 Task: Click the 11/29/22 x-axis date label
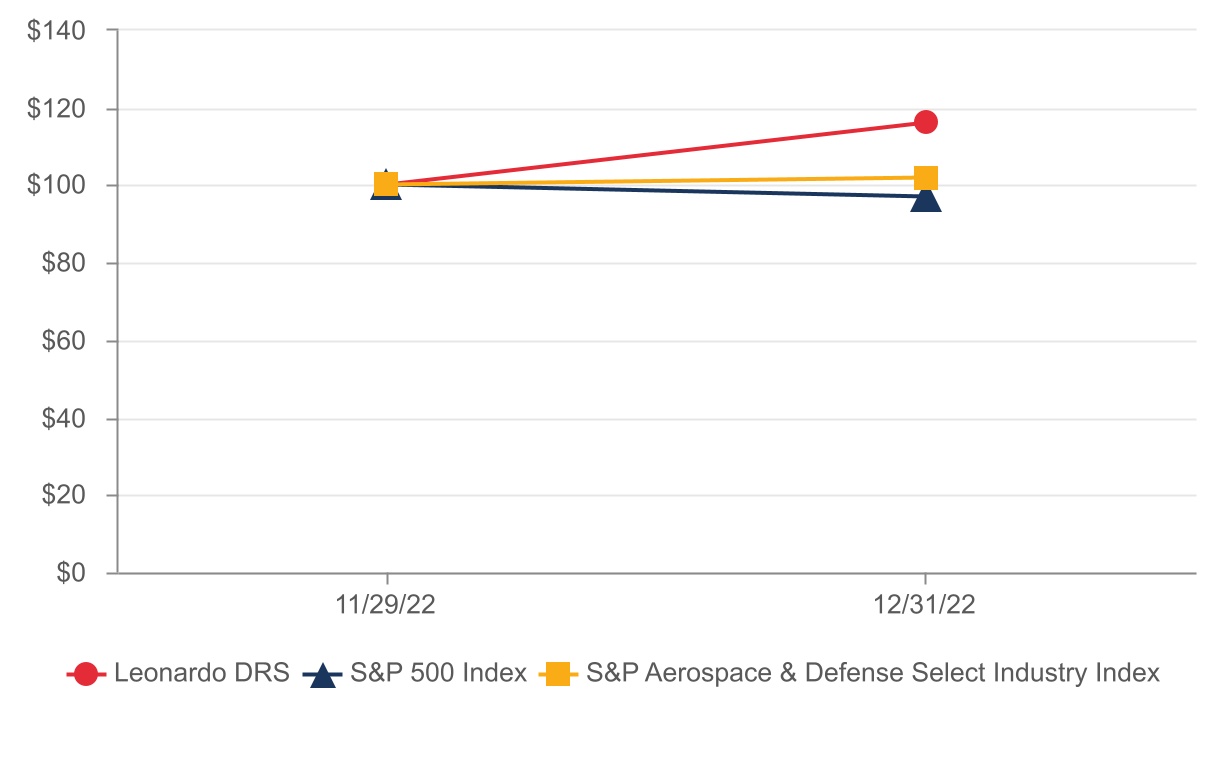point(386,607)
